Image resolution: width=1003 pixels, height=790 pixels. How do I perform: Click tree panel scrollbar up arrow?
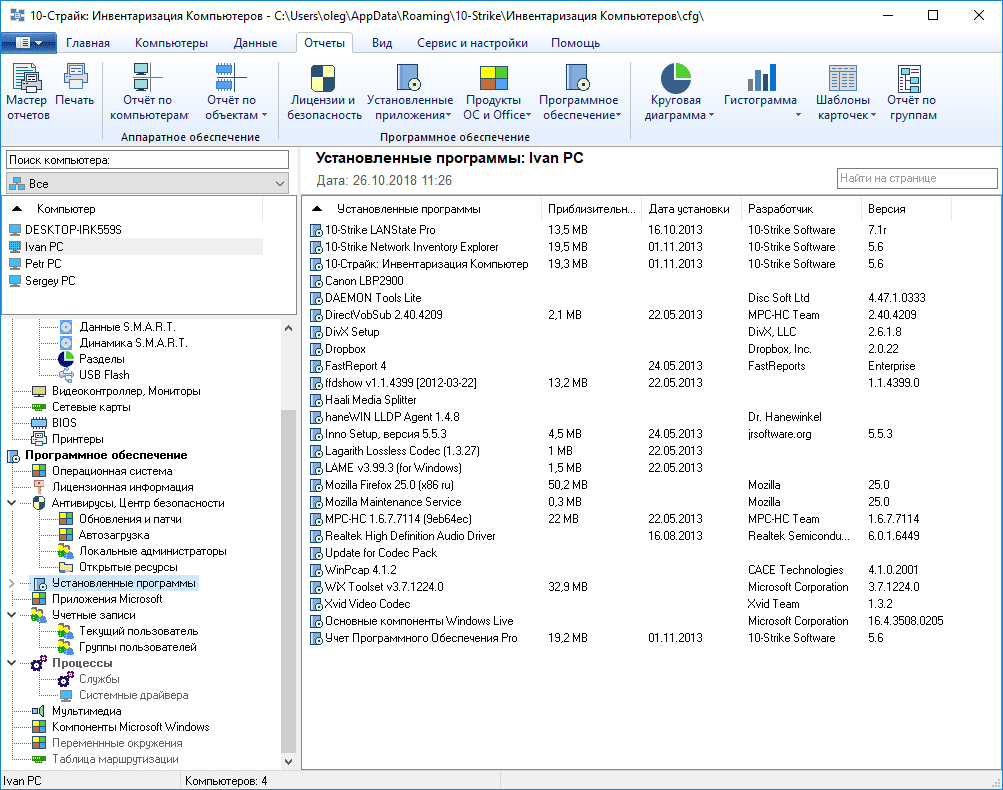coord(288,328)
